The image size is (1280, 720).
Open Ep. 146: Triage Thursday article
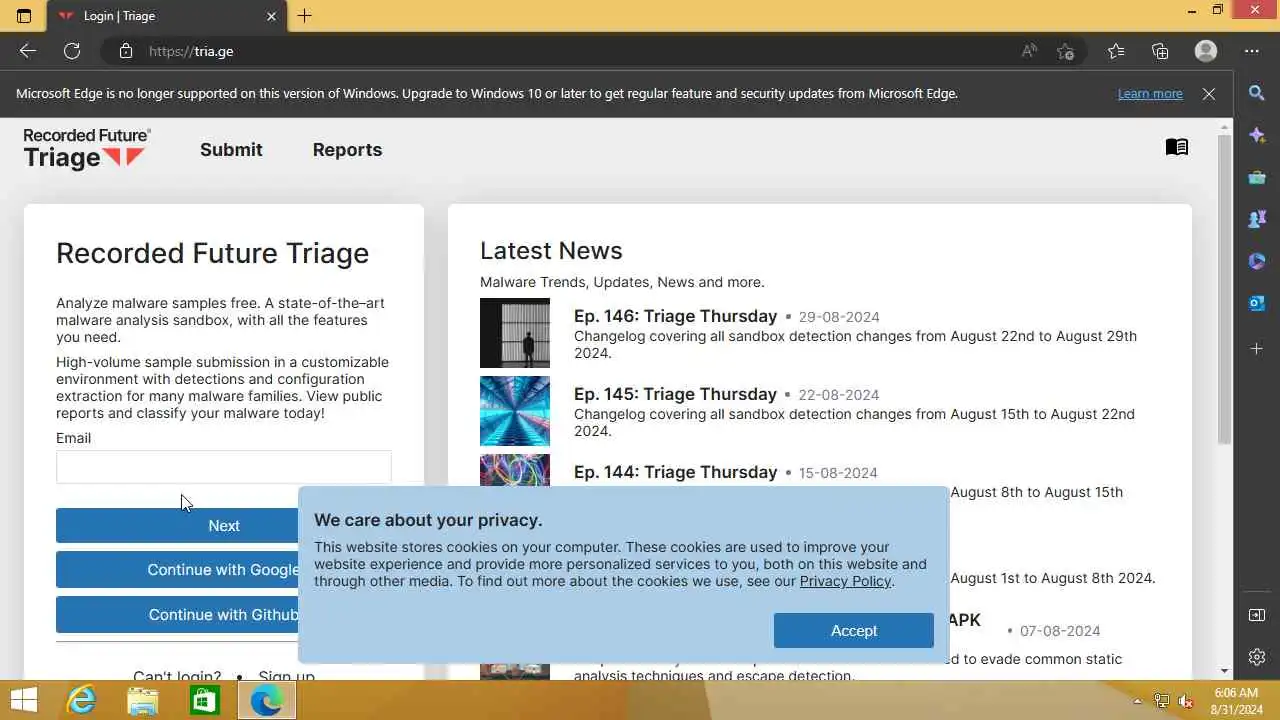tap(675, 316)
